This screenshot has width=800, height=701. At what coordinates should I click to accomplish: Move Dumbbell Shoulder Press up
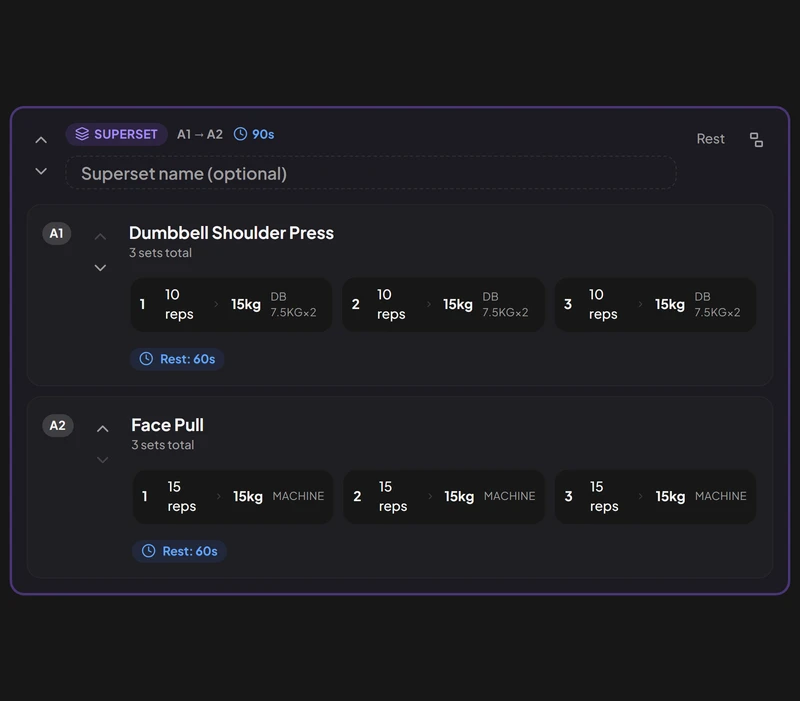tap(101, 237)
